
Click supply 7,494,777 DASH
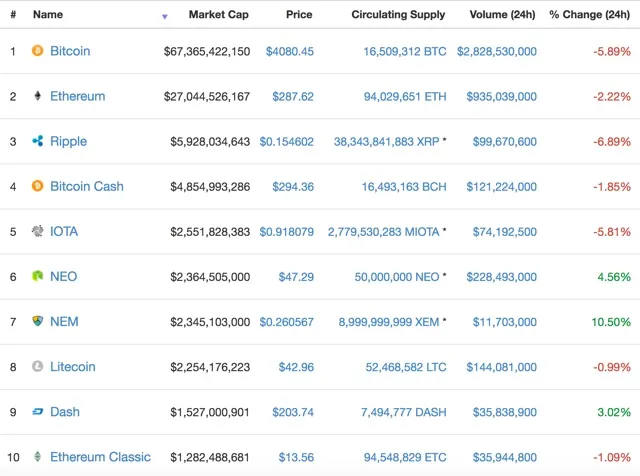coord(404,412)
